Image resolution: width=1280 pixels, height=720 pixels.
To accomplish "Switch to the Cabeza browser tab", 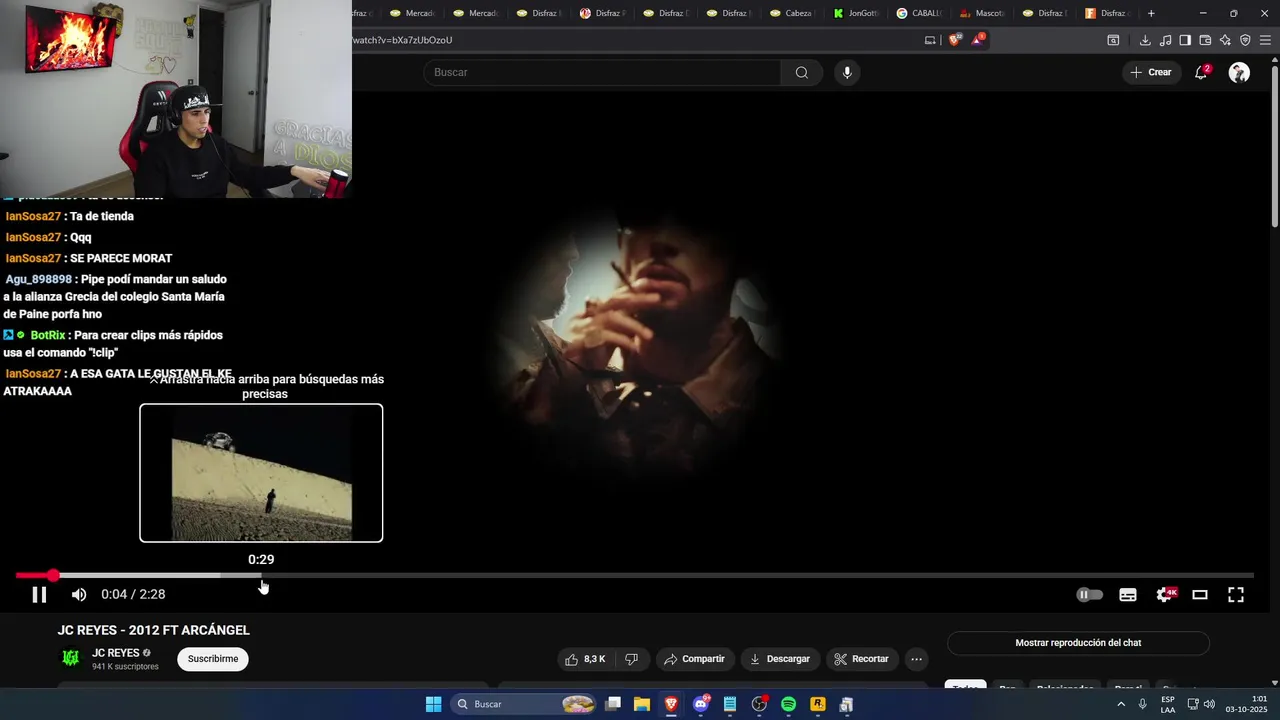I will [792, 13].
